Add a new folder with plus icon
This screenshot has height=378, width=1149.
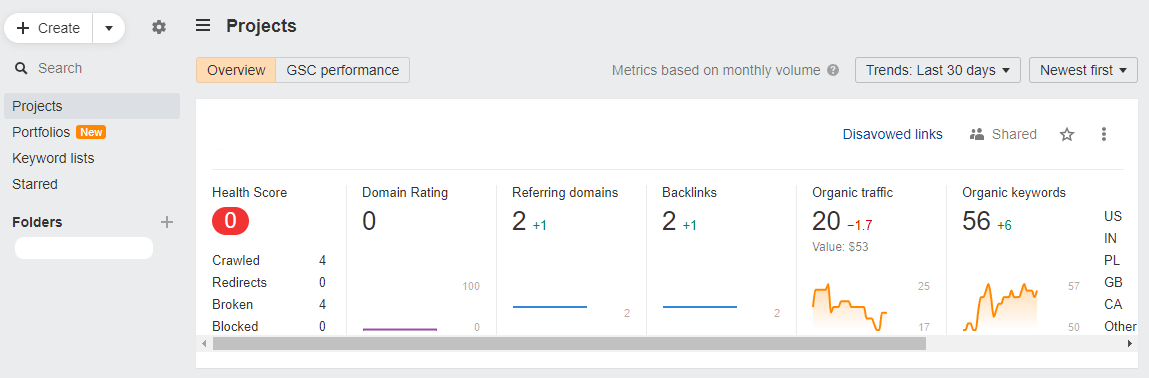(167, 222)
